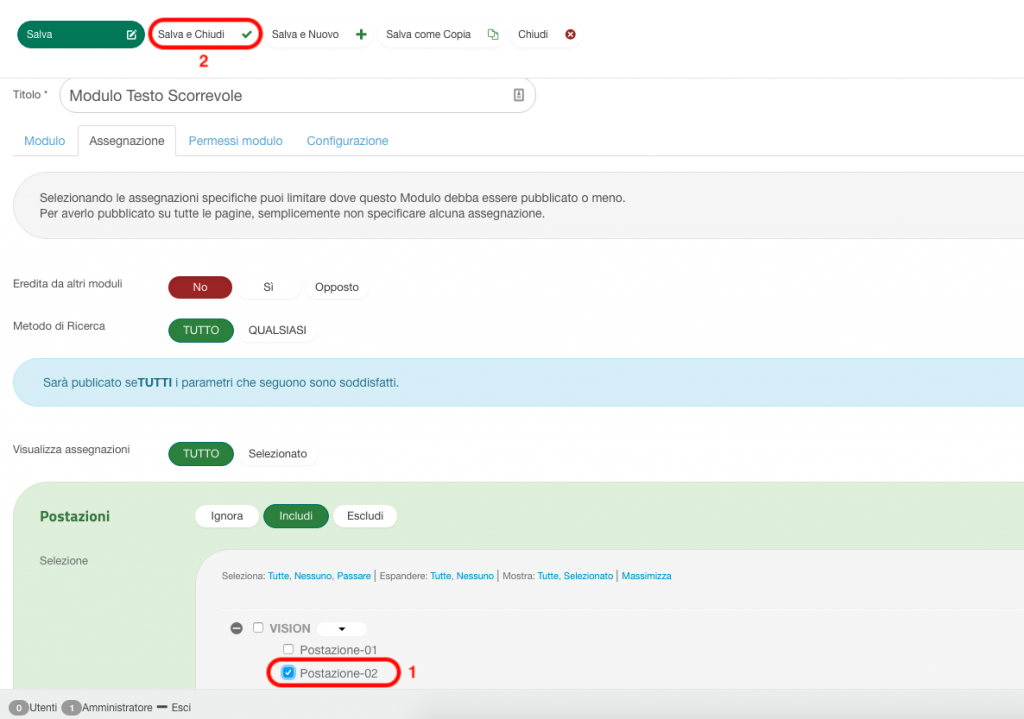Set Eredita da altri moduli to Sì

(x=268, y=287)
